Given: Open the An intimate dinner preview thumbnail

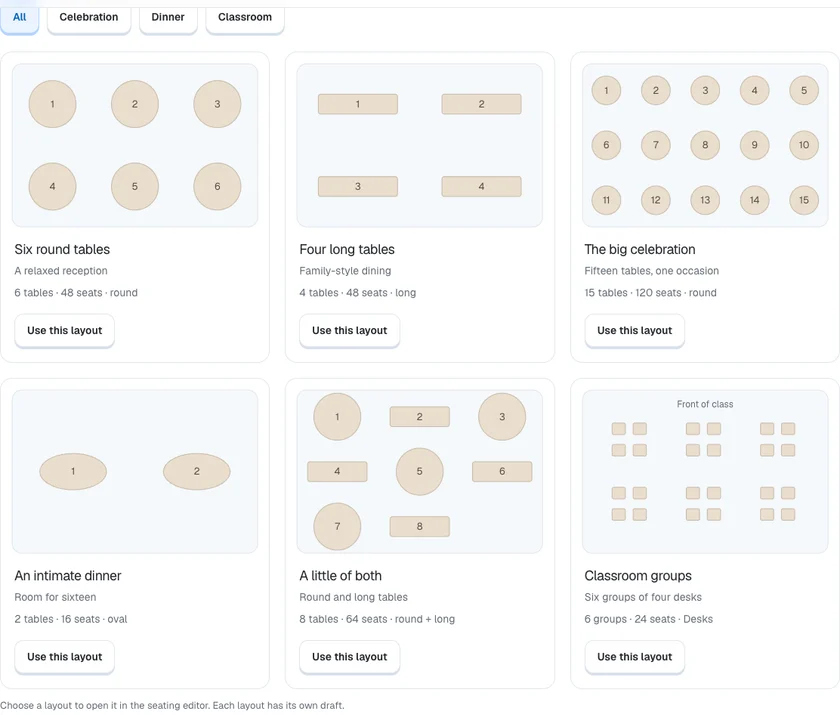Looking at the screenshot, I should click(135, 471).
